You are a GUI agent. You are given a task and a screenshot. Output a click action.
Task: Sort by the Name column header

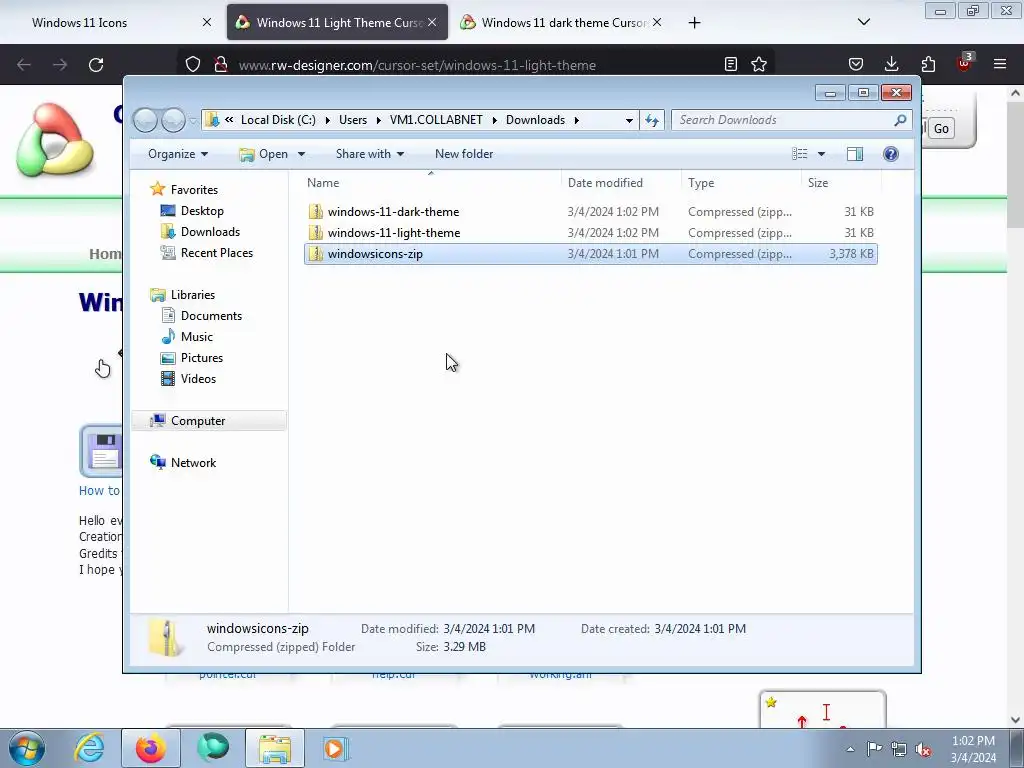click(431, 183)
